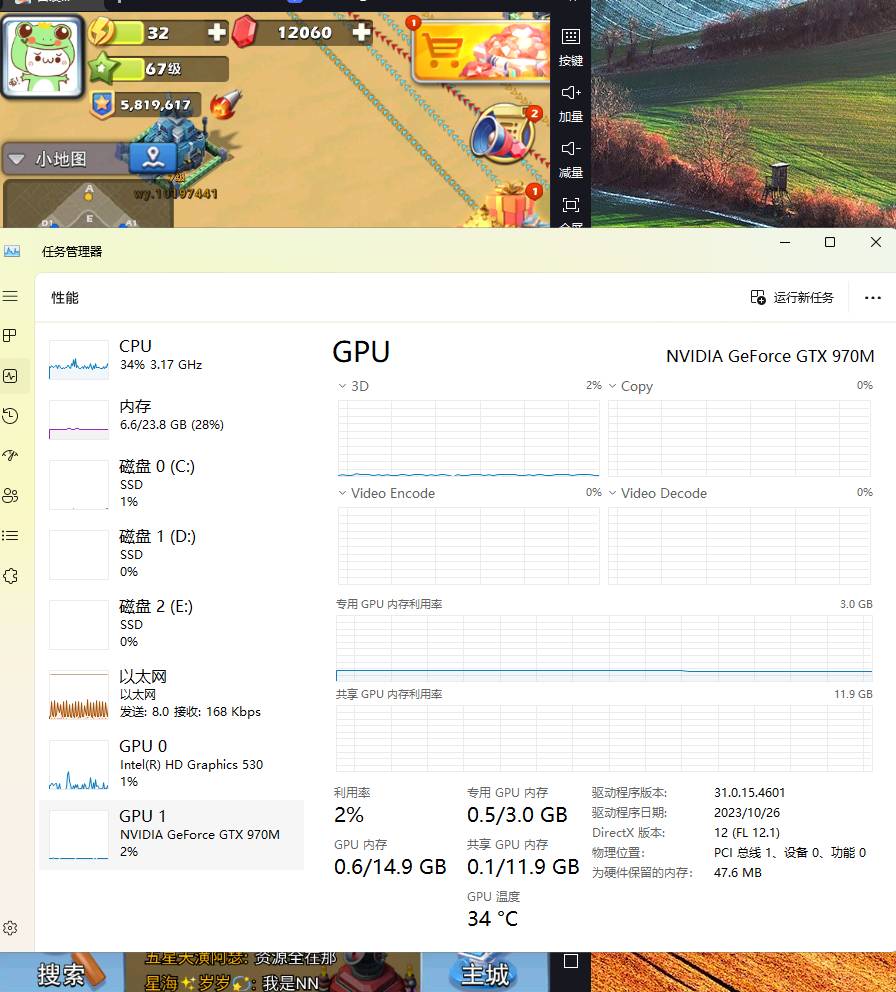The image size is (896, 992).
Task: Expand the Video Encode graph dropdown
Action: pyautogui.click(x=344, y=493)
